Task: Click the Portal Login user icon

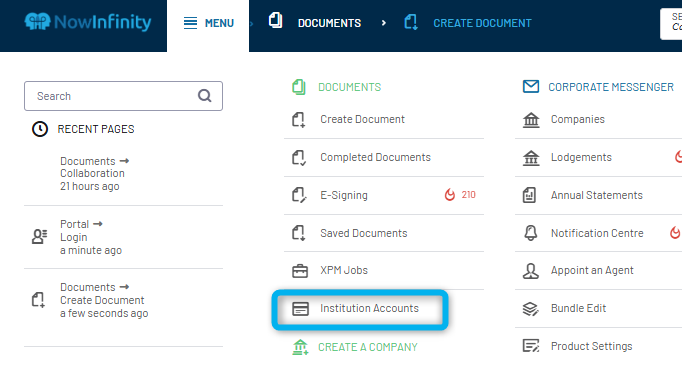Action: pyautogui.click(x=39, y=236)
